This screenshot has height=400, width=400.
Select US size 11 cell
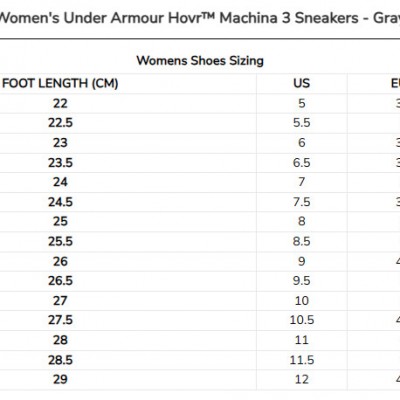click(302, 340)
